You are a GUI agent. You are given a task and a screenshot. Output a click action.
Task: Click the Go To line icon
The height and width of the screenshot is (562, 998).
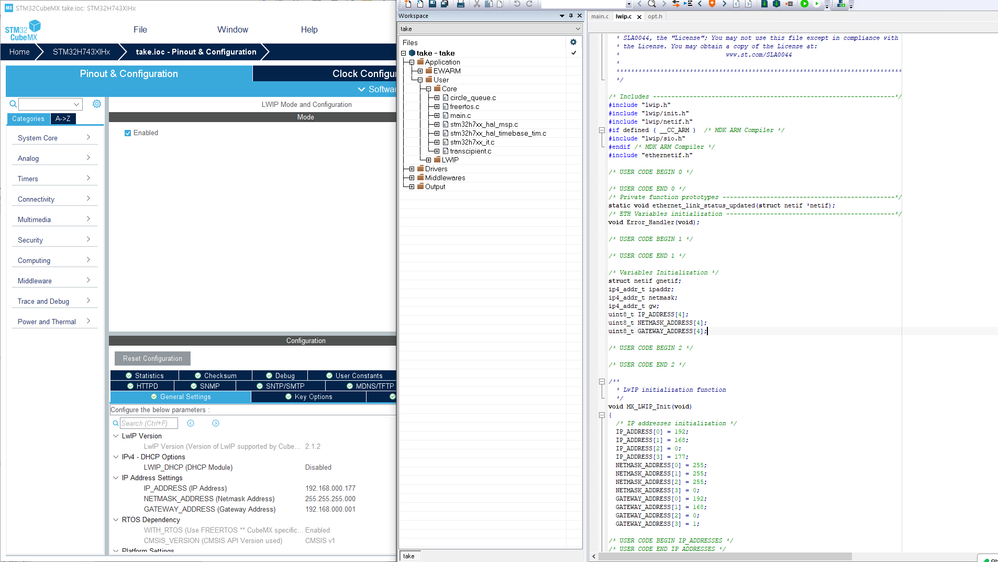[688, 3]
